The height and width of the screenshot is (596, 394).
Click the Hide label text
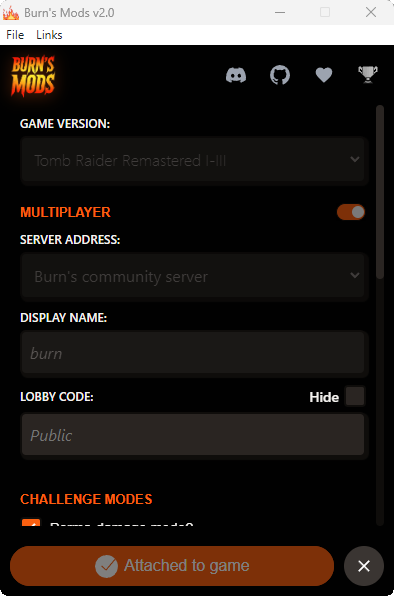(x=324, y=397)
